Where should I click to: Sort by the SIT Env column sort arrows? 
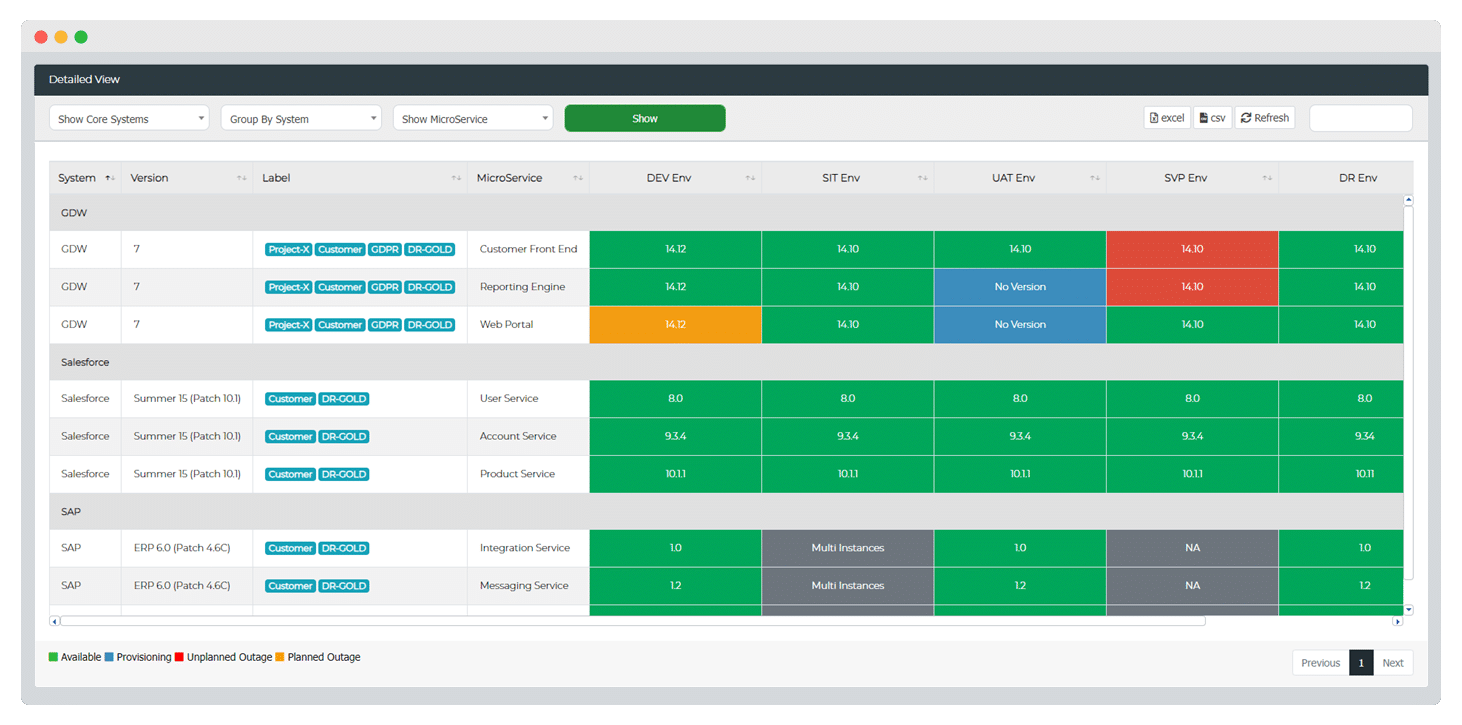point(922,178)
